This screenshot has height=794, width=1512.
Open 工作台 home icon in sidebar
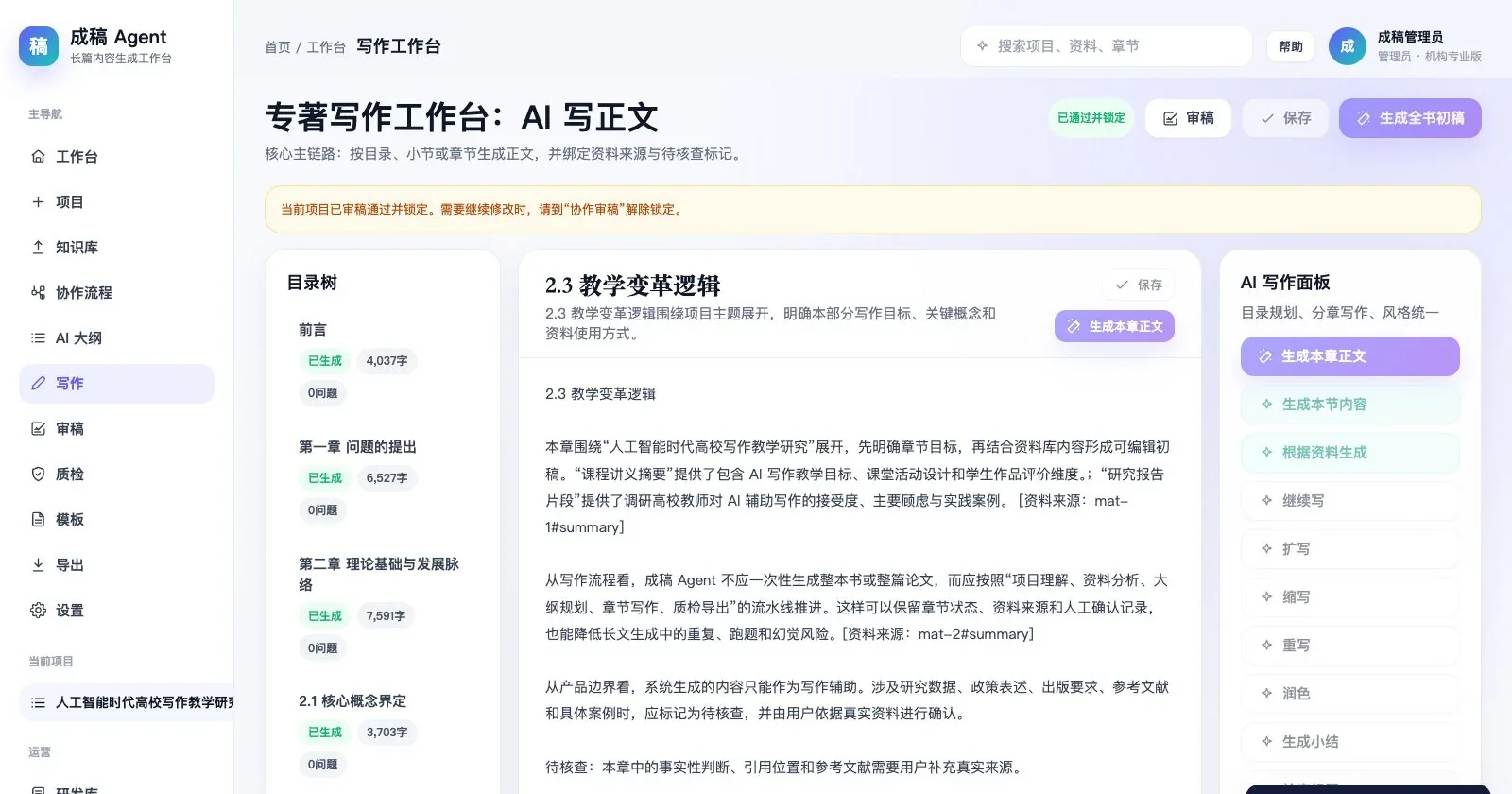[38, 156]
